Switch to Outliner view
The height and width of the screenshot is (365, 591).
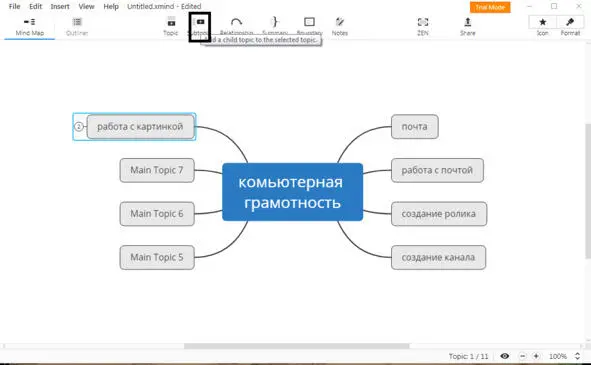pos(77,26)
